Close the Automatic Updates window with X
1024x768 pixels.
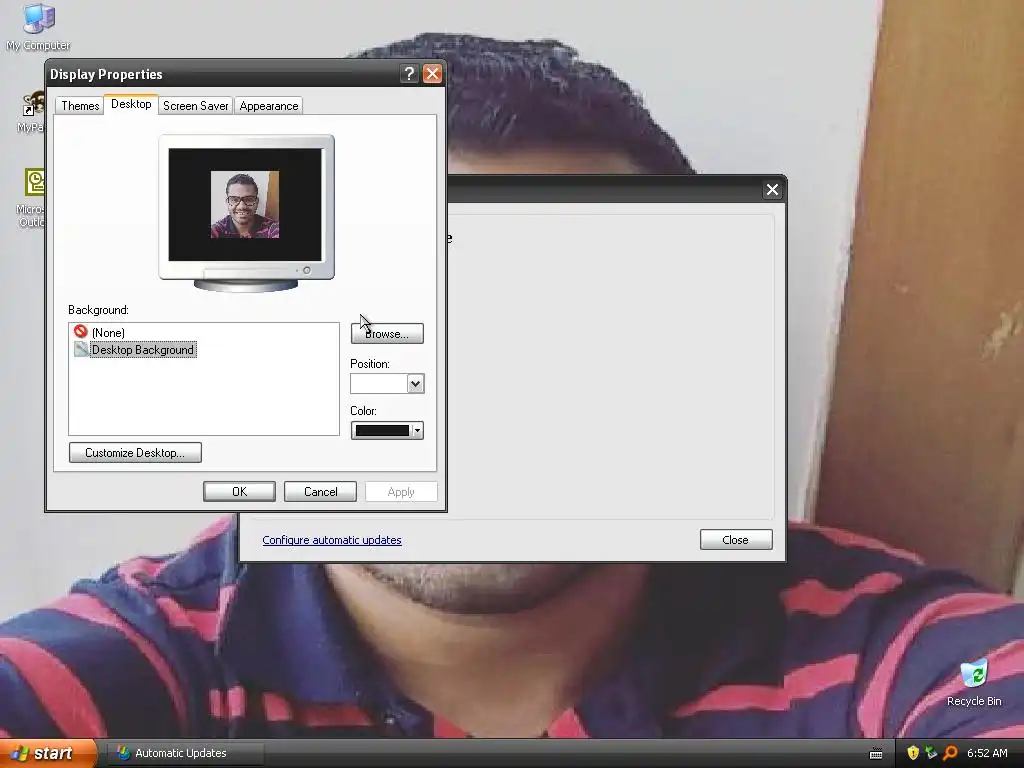[772, 189]
